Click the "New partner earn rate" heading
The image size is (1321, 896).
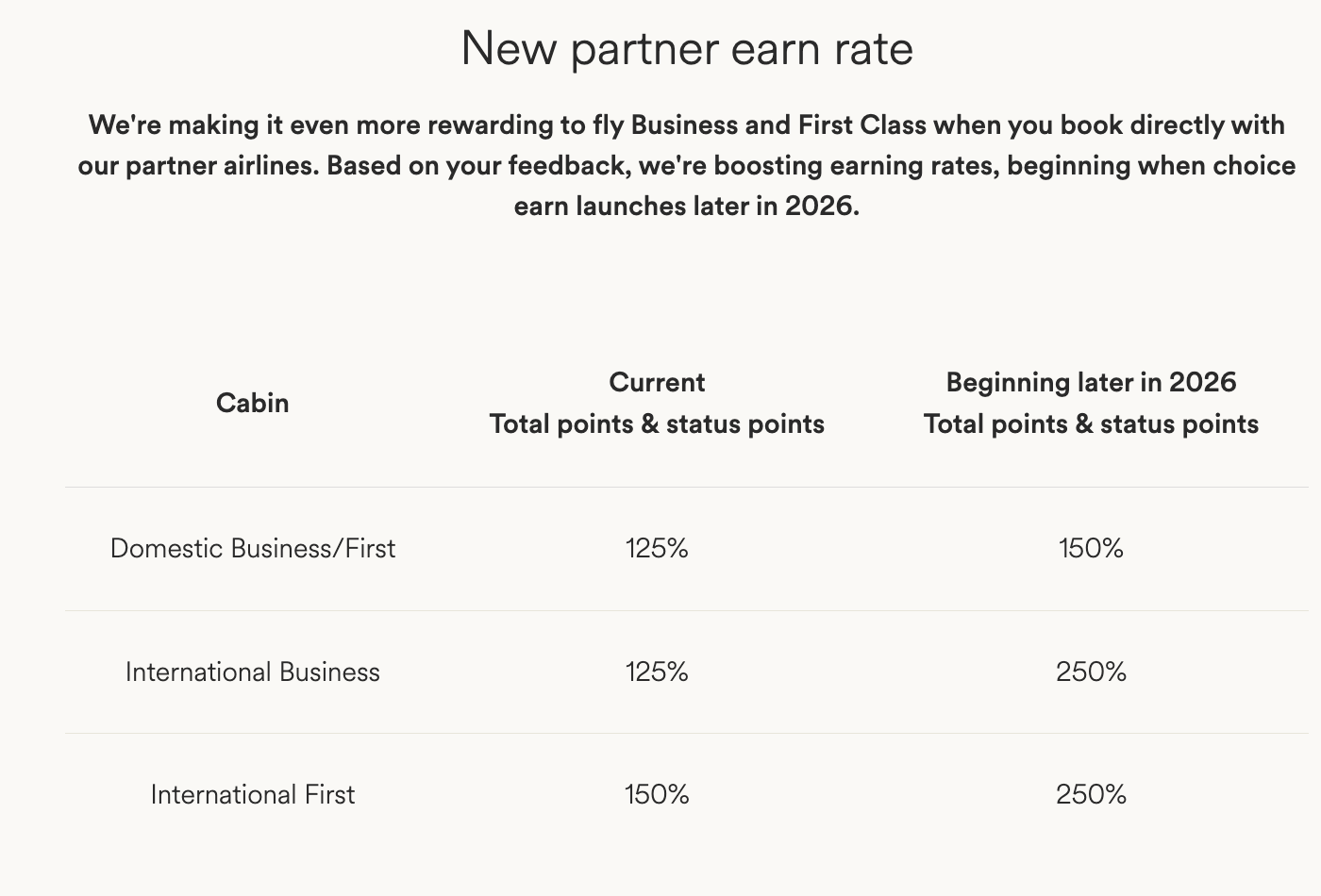click(x=687, y=48)
